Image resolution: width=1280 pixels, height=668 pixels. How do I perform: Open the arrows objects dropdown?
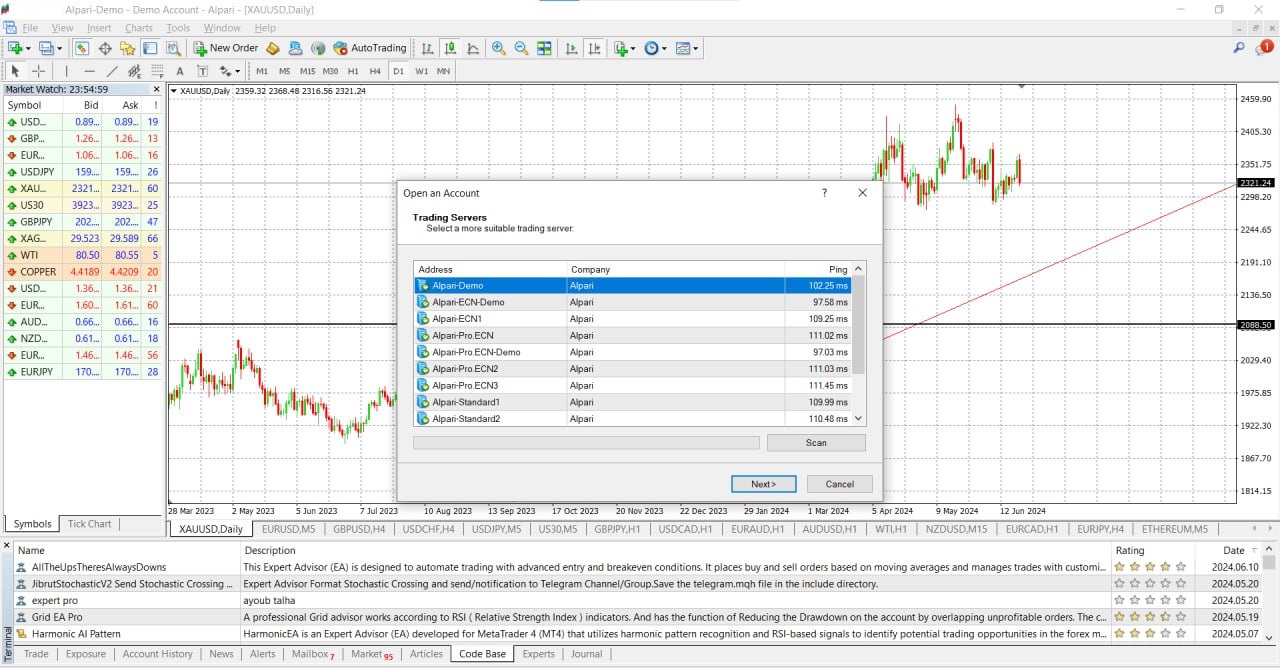(x=230, y=71)
